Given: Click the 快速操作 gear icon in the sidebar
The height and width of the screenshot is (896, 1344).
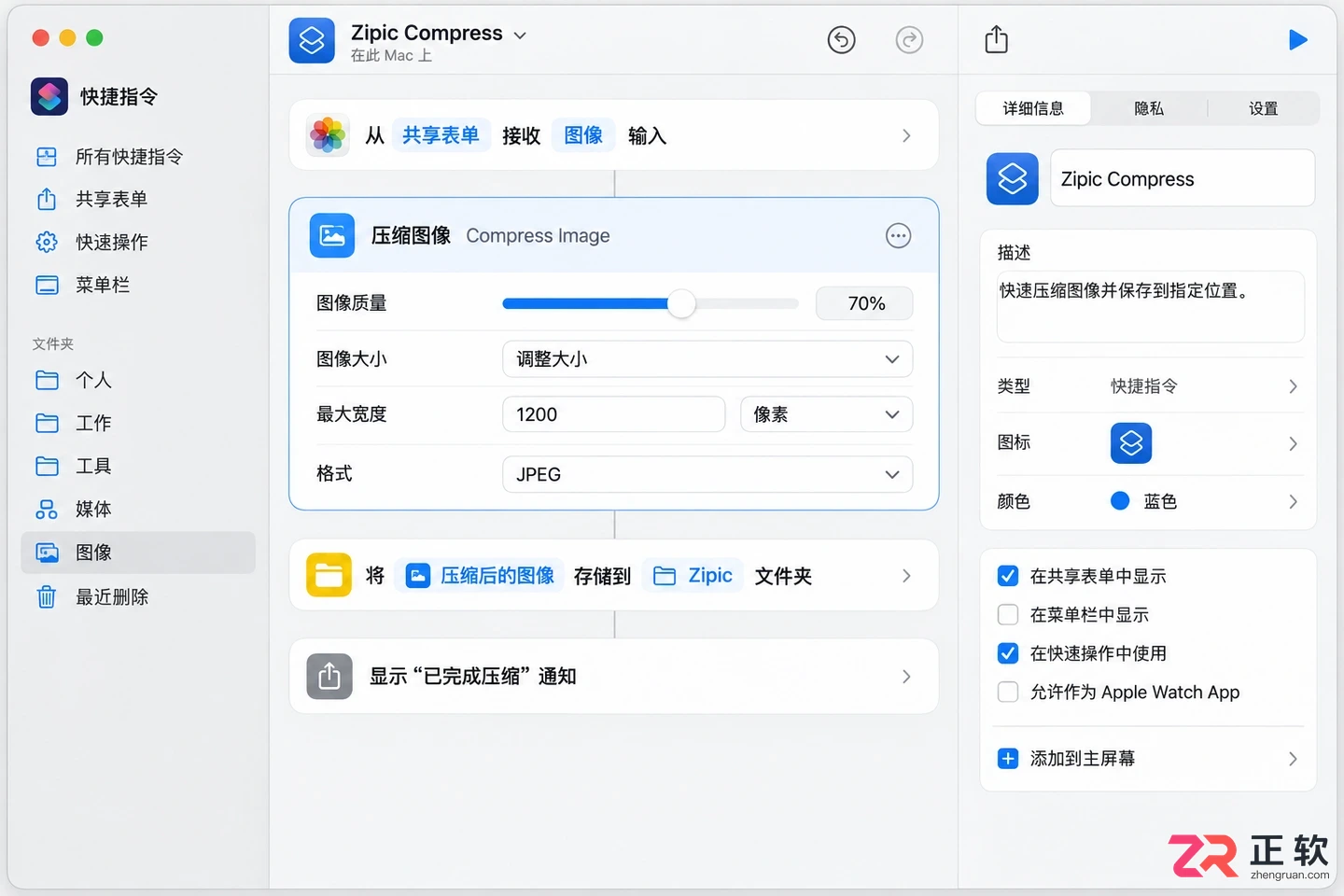Looking at the screenshot, I should click(x=47, y=242).
